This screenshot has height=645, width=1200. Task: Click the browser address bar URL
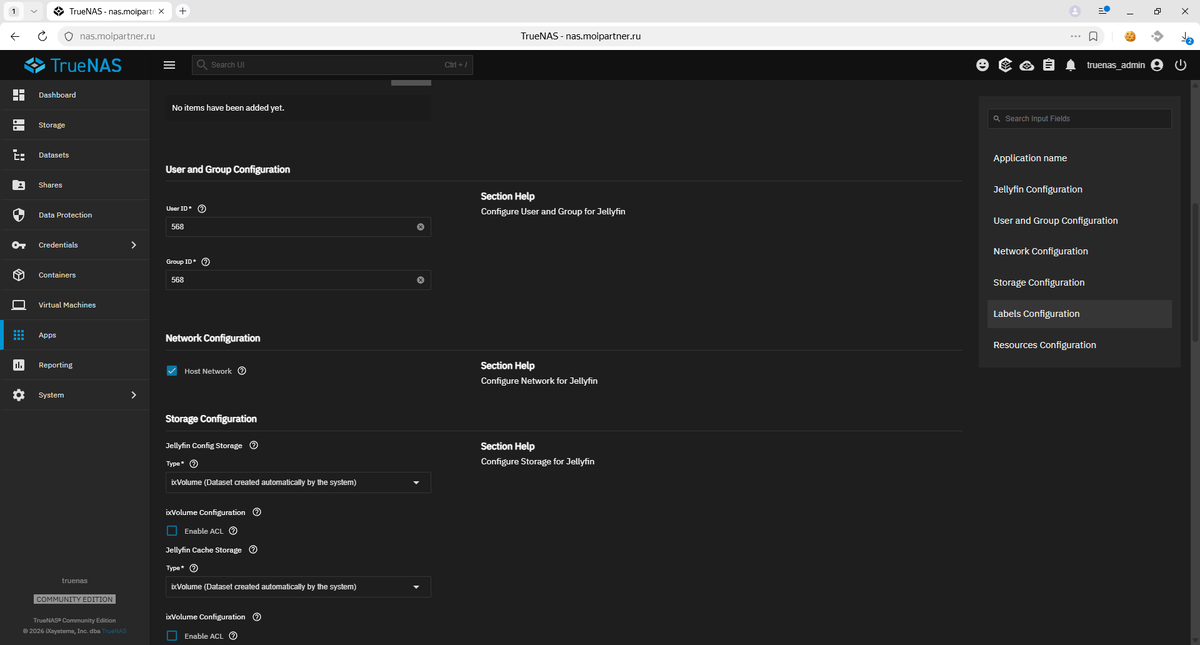point(117,36)
